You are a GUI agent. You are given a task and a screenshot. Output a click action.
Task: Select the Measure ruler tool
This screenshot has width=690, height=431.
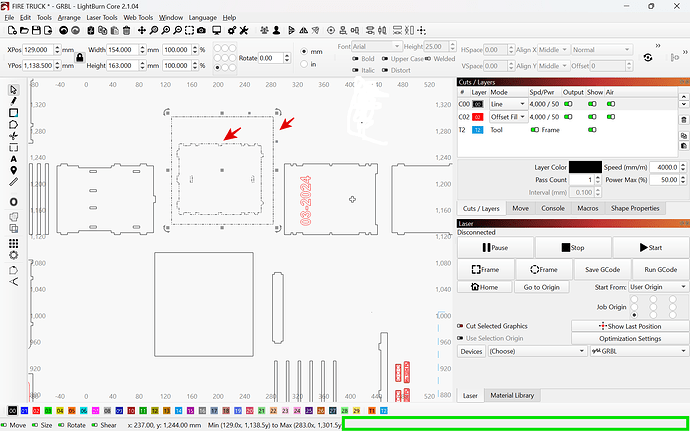[x=13, y=182]
